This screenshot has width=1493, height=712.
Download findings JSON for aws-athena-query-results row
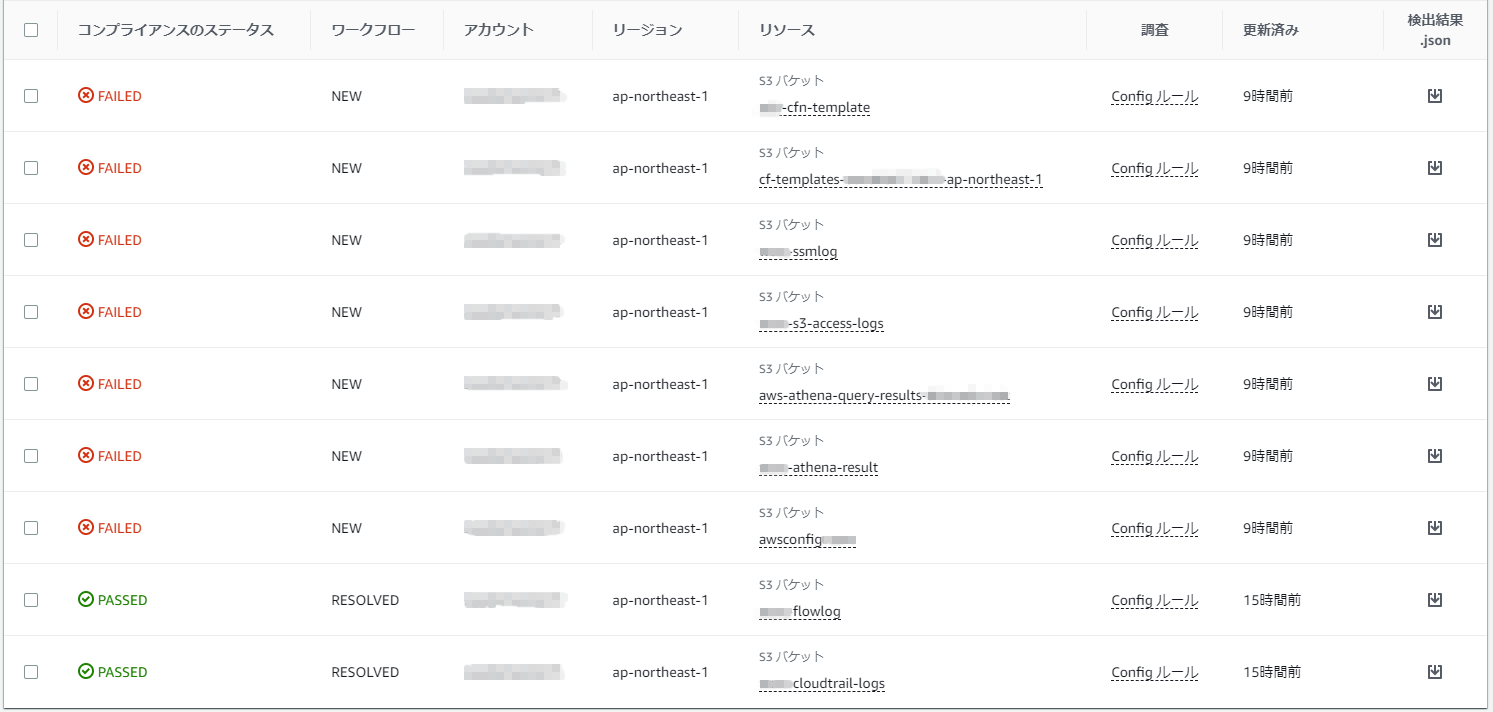(x=1434, y=384)
